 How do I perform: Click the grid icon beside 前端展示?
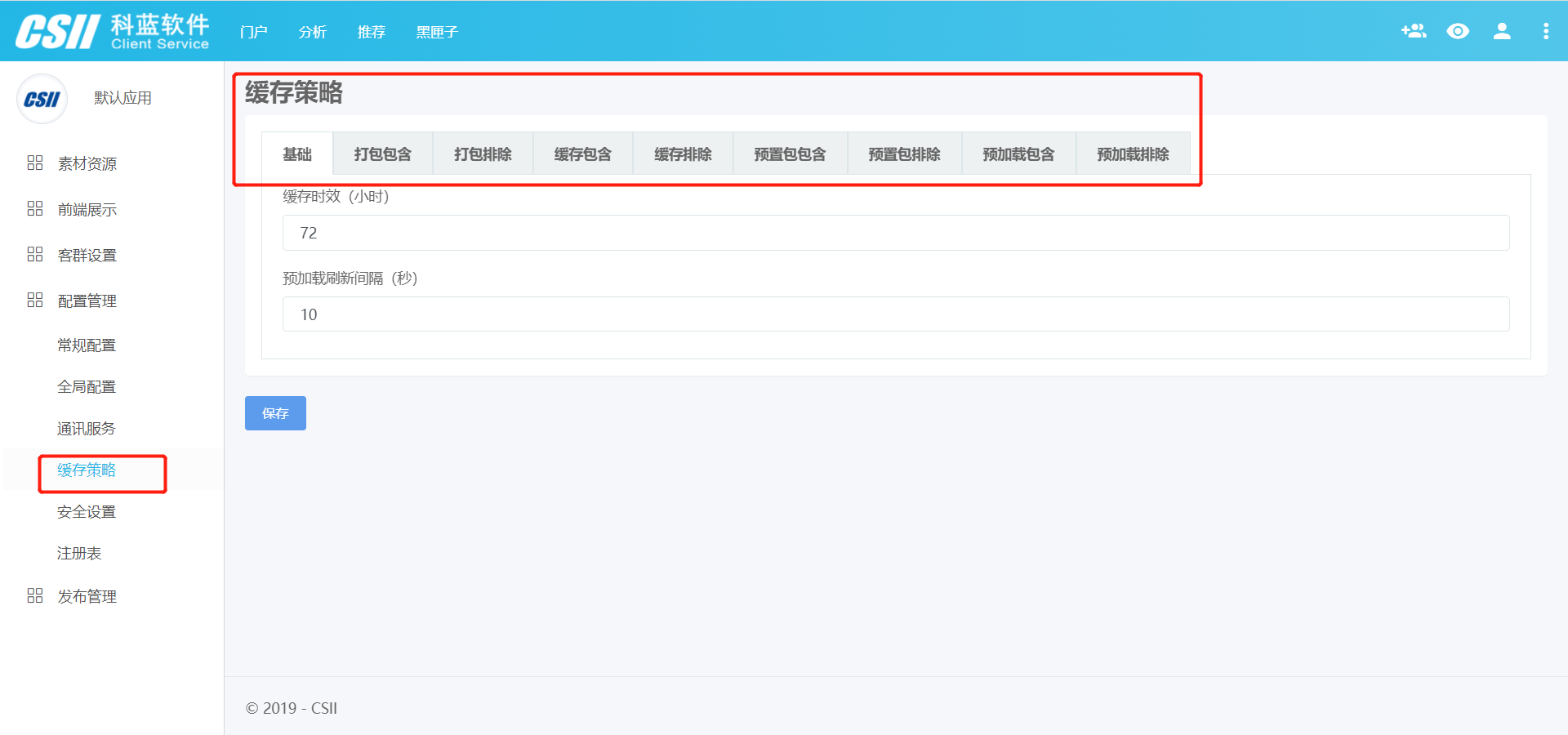tap(35, 208)
